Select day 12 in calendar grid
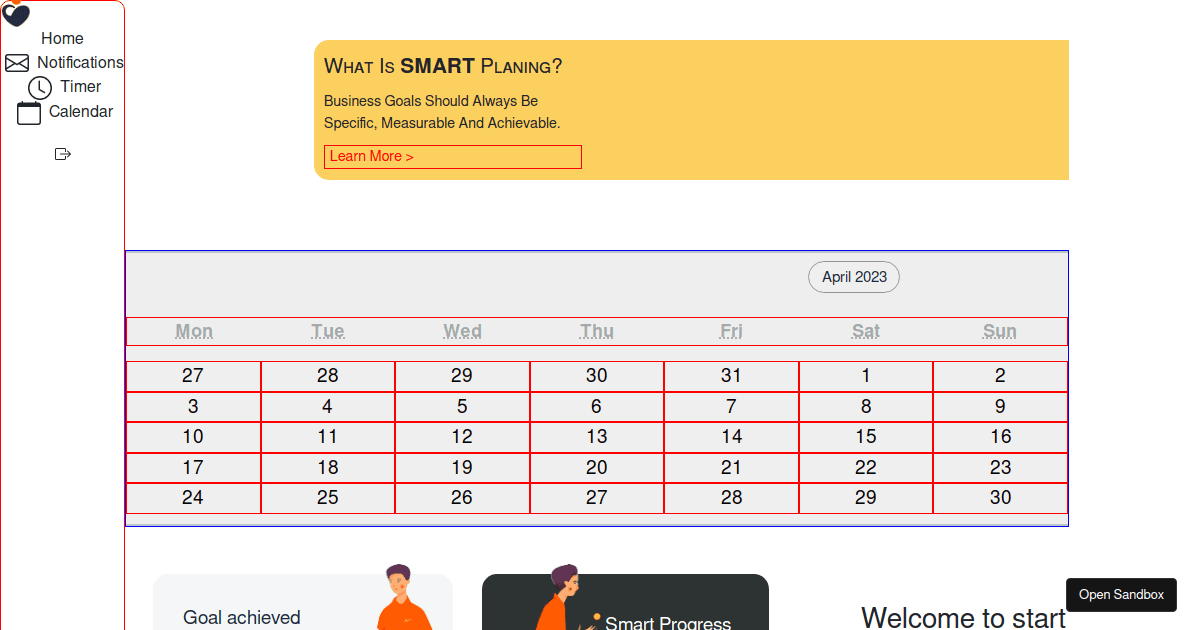This screenshot has width=1200, height=630. click(462, 437)
